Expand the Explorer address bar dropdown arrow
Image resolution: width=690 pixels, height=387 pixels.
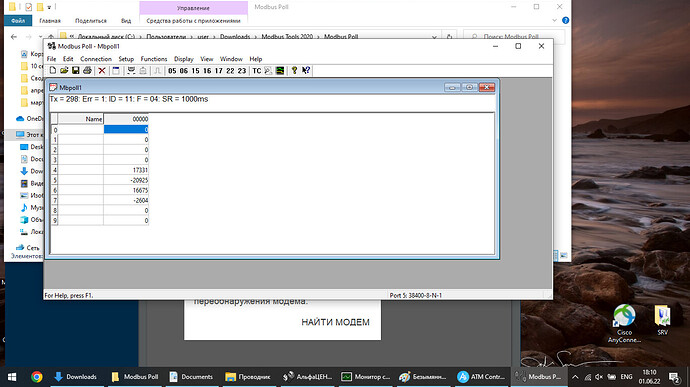point(434,37)
